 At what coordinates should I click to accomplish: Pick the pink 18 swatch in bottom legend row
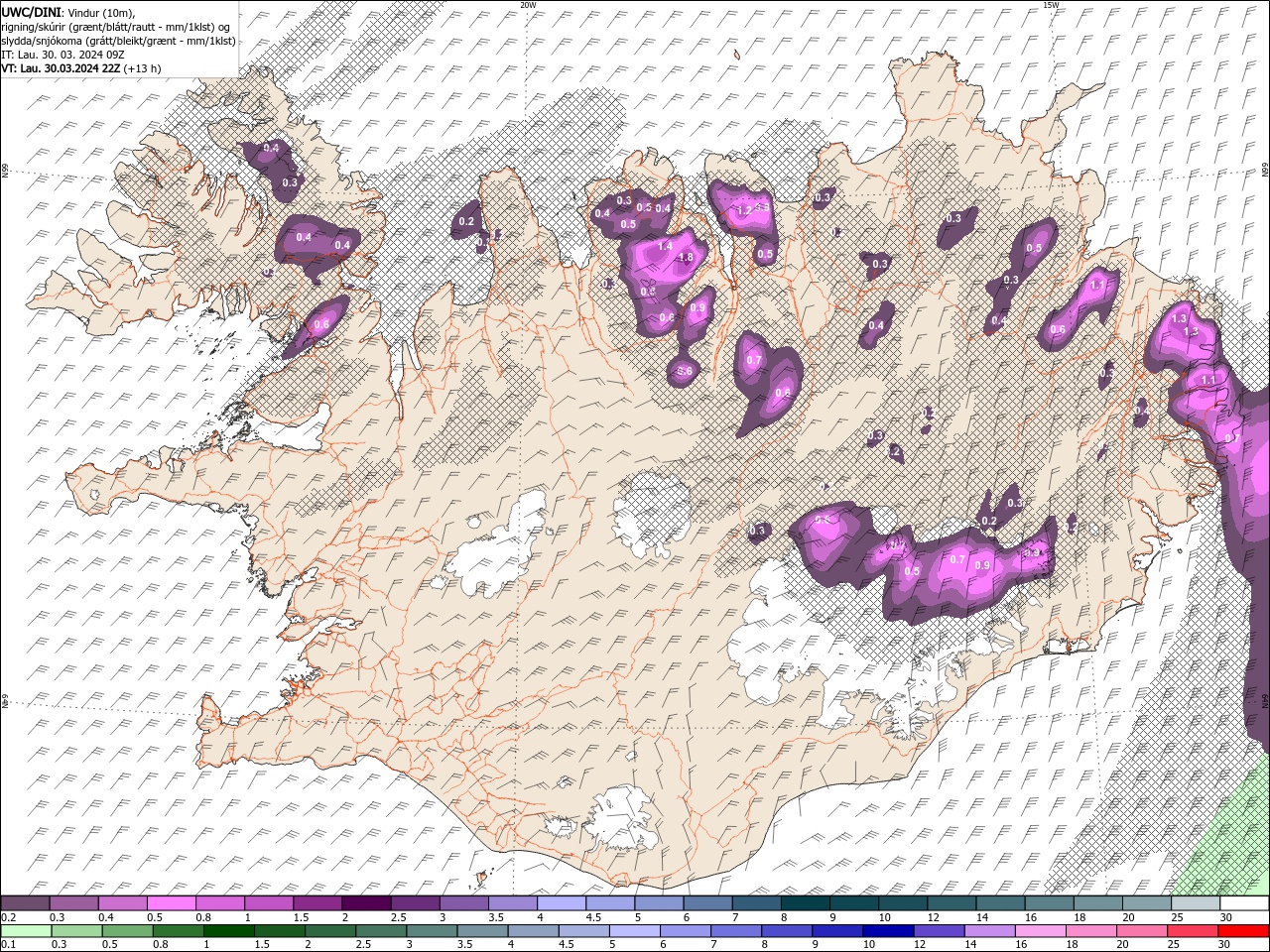tap(1091, 931)
